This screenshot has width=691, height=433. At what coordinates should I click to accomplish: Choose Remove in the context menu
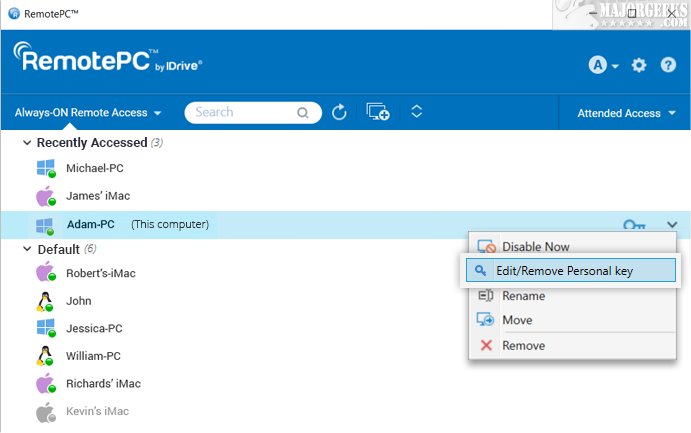pyautogui.click(x=572, y=345)
